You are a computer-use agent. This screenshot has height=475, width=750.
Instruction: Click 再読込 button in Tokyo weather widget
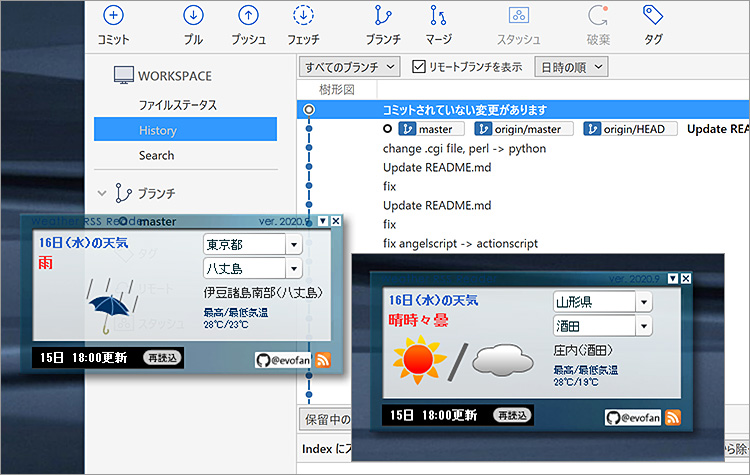[162, 357]
